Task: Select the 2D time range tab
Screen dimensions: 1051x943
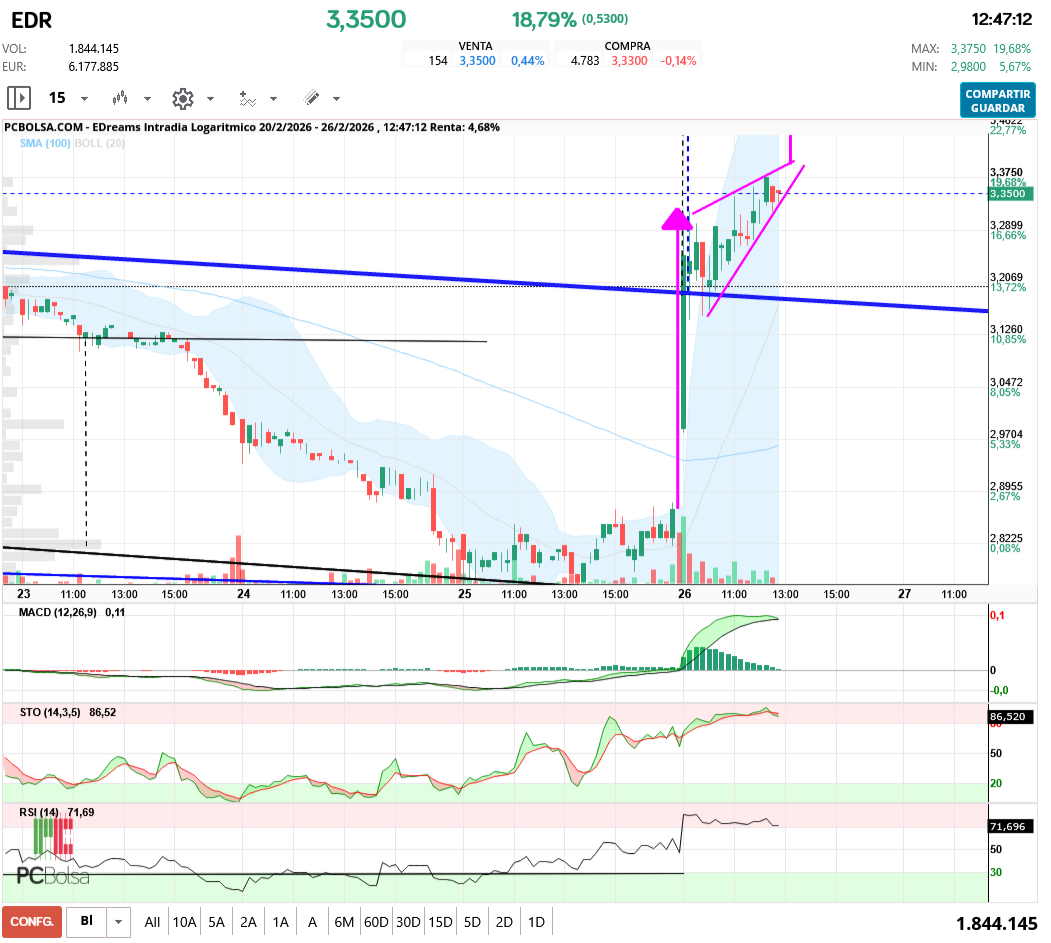Action: coord(504,922)
